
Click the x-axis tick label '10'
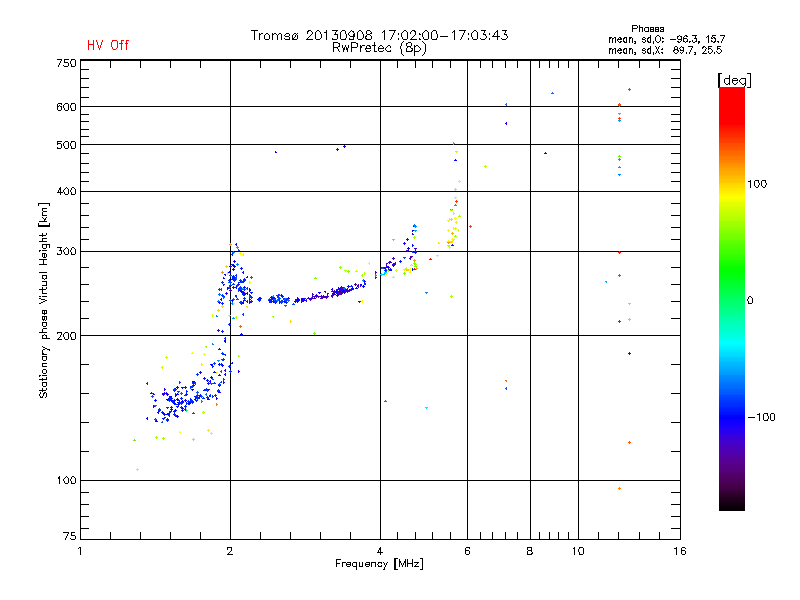pos(578,551)
